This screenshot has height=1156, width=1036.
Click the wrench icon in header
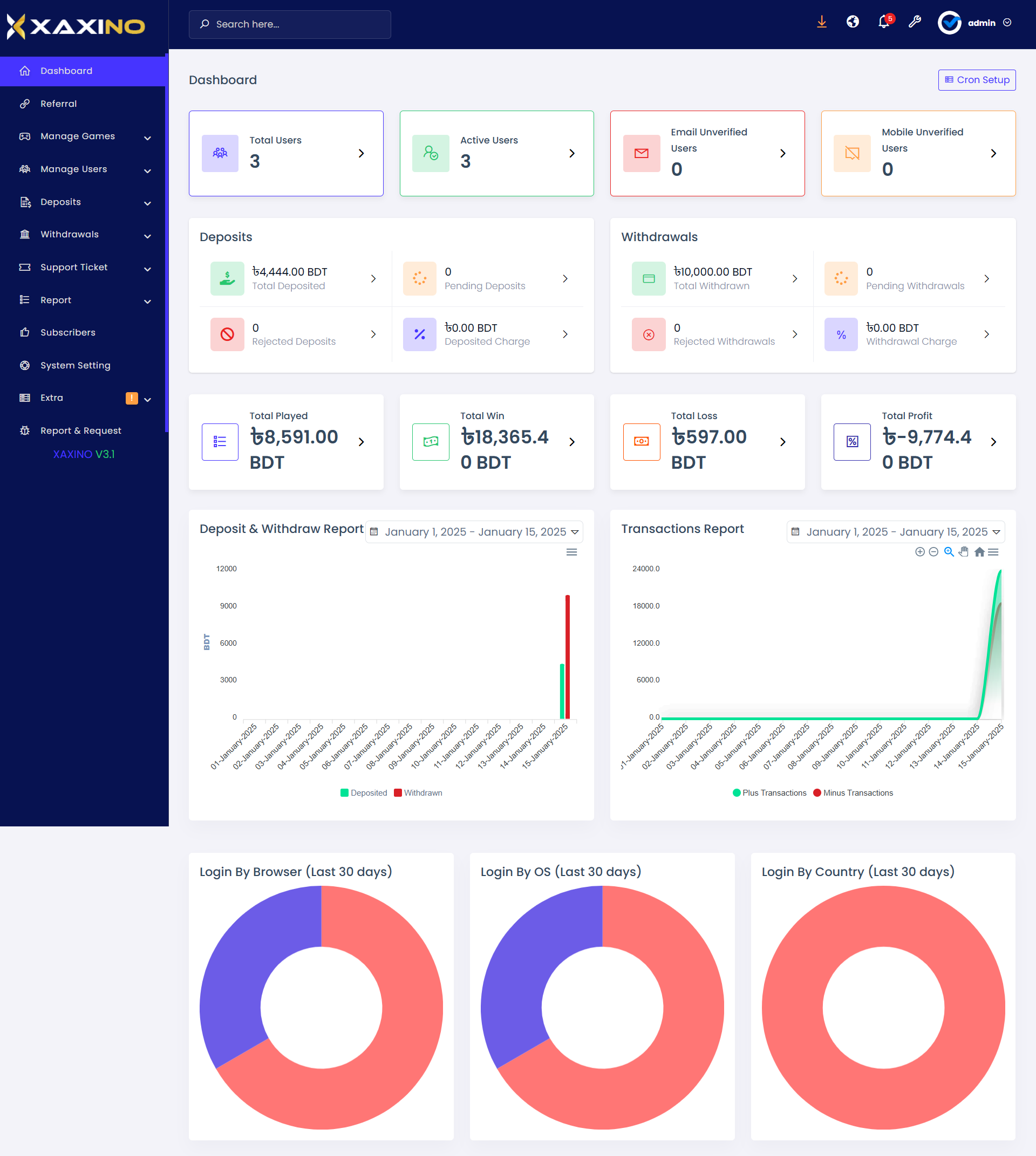[914, 22]
